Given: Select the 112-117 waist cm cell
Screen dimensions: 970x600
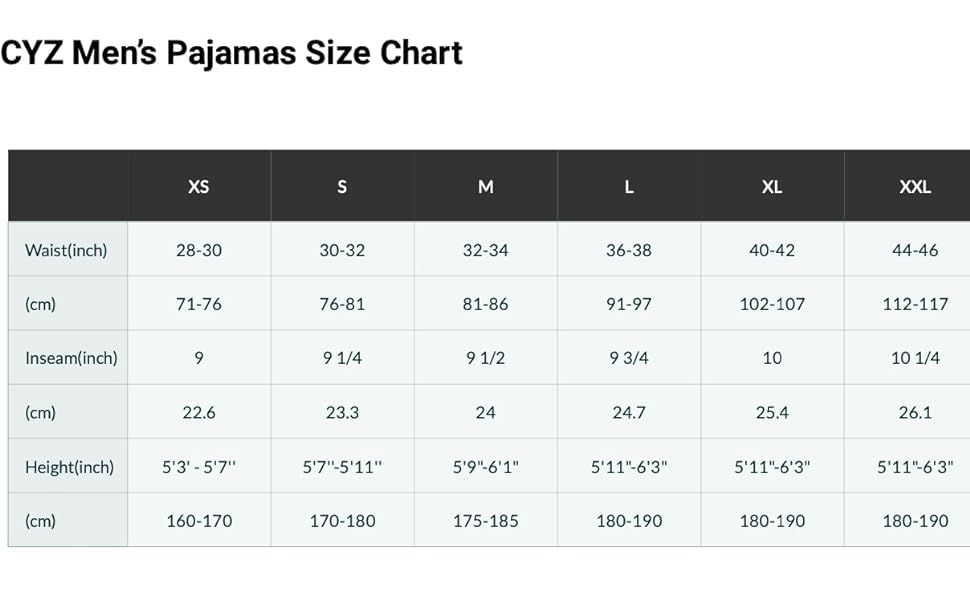Looking at the screenshot, I should (915, 304).
